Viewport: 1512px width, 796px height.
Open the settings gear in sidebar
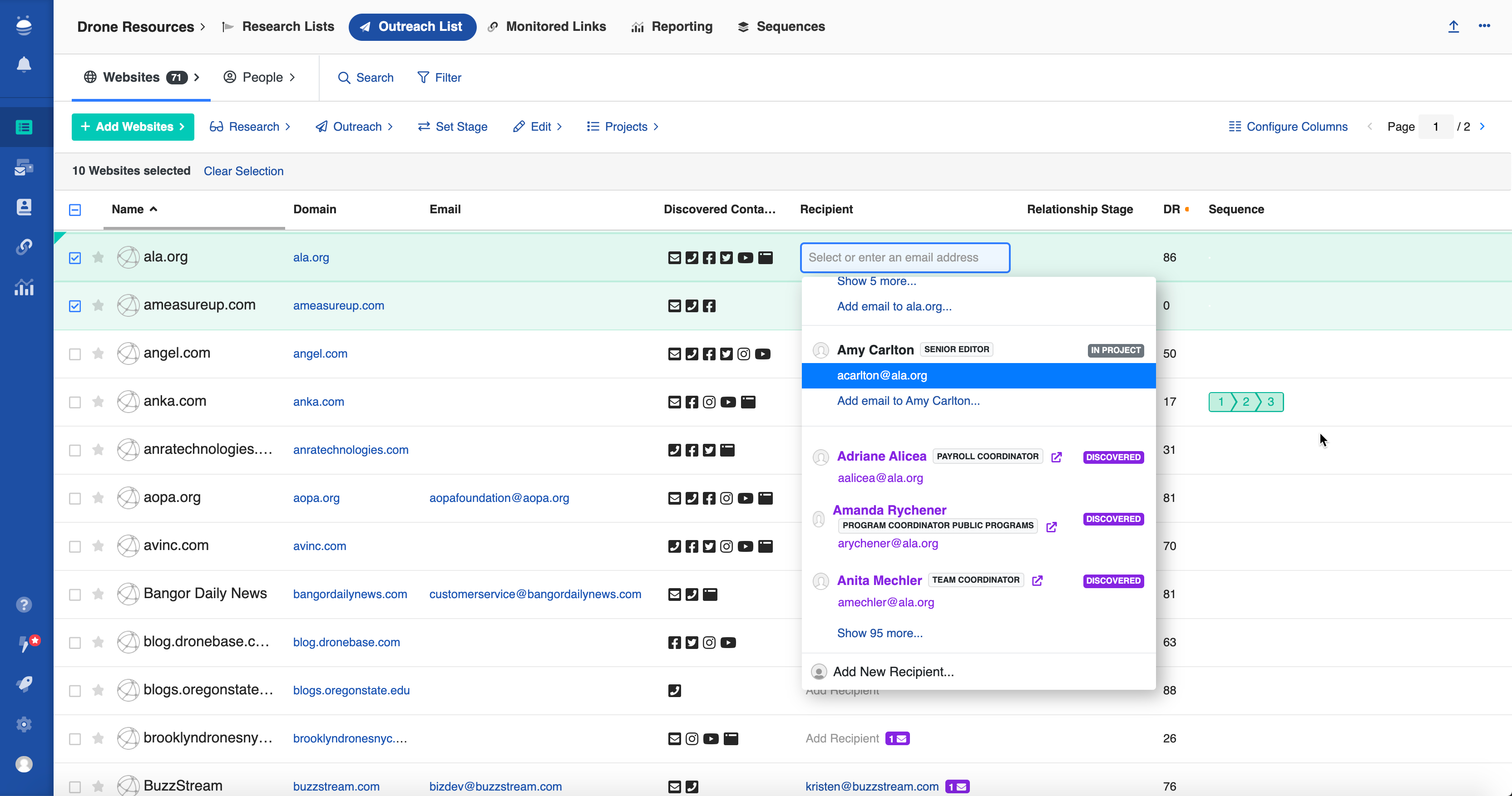click(x=24, y=724)
